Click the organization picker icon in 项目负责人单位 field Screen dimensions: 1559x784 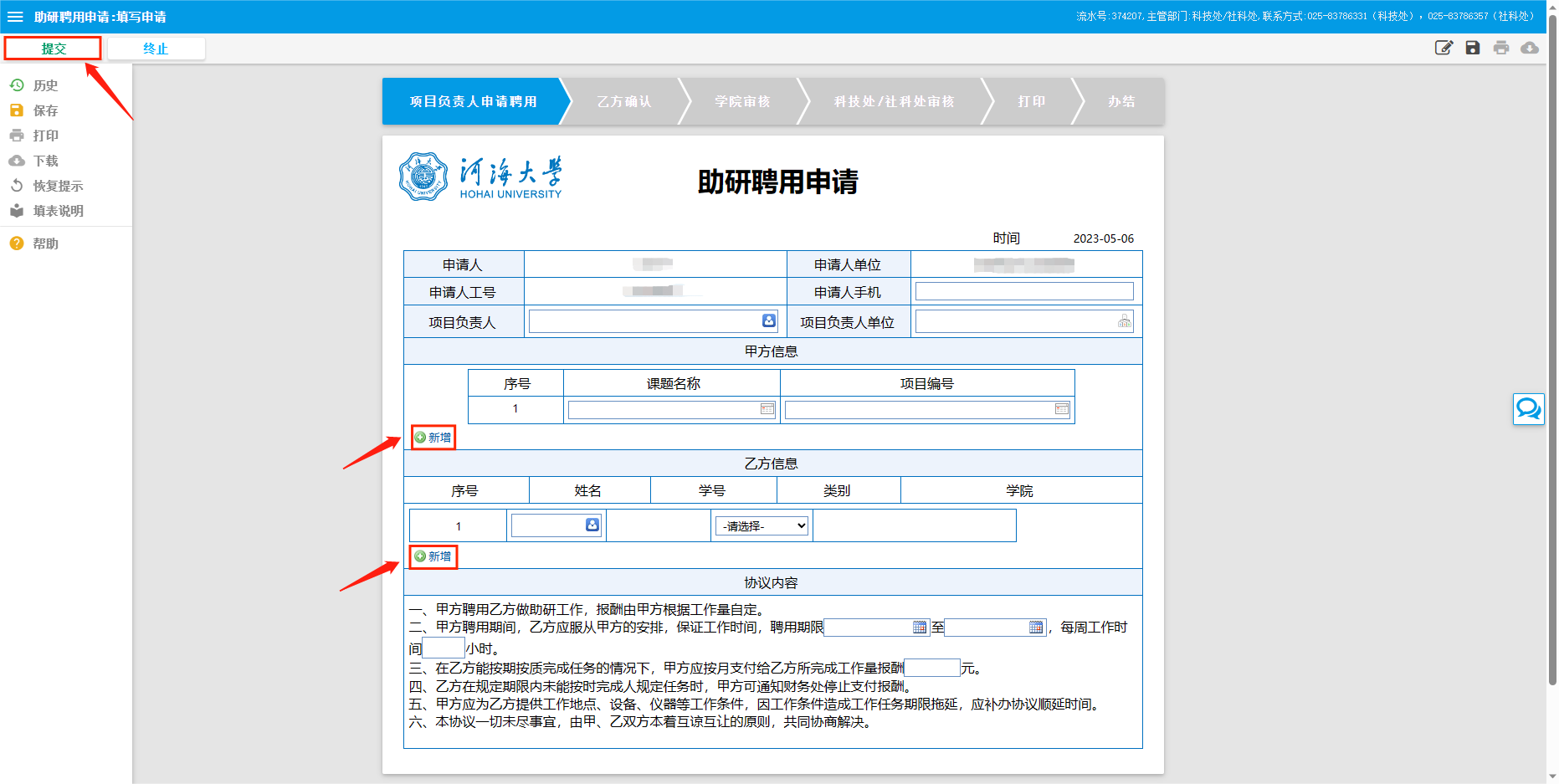(x=1124, y=321)
